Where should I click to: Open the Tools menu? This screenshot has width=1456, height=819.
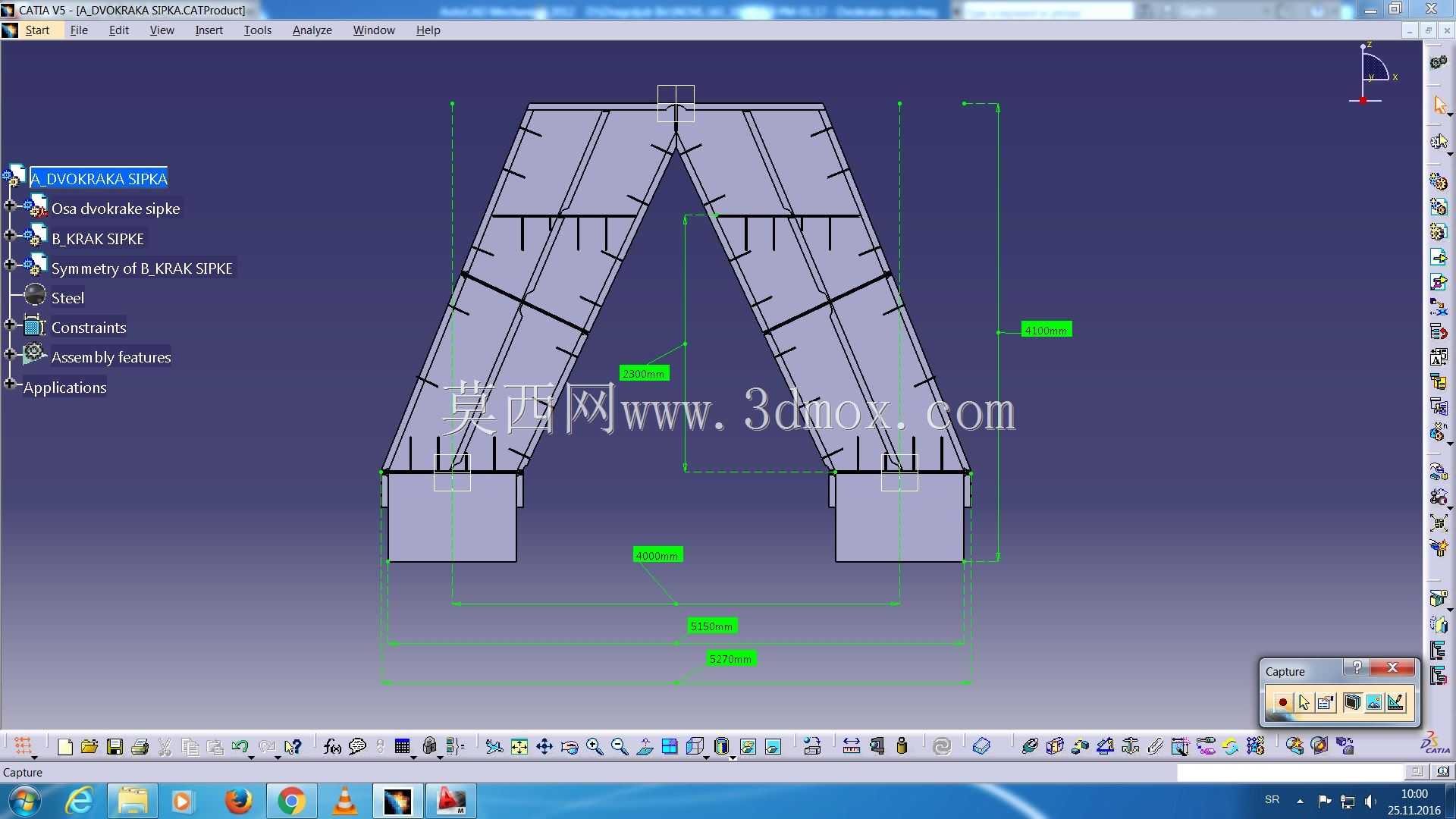point(258,30)
